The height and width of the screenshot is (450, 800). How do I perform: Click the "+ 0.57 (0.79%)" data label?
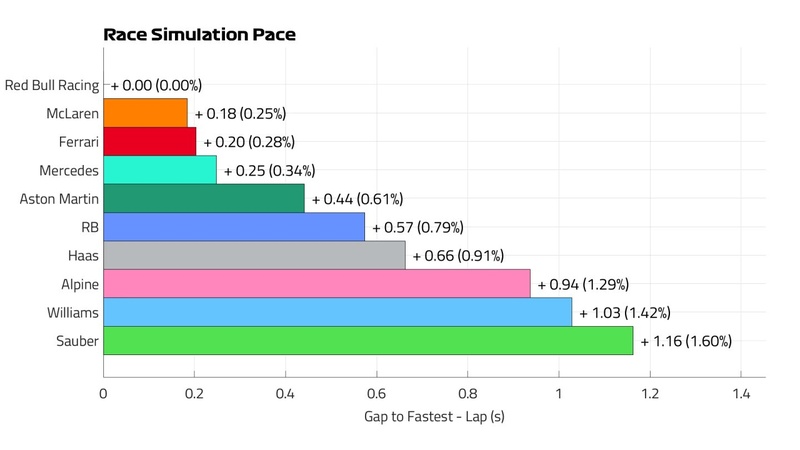[x=418, y=227]
